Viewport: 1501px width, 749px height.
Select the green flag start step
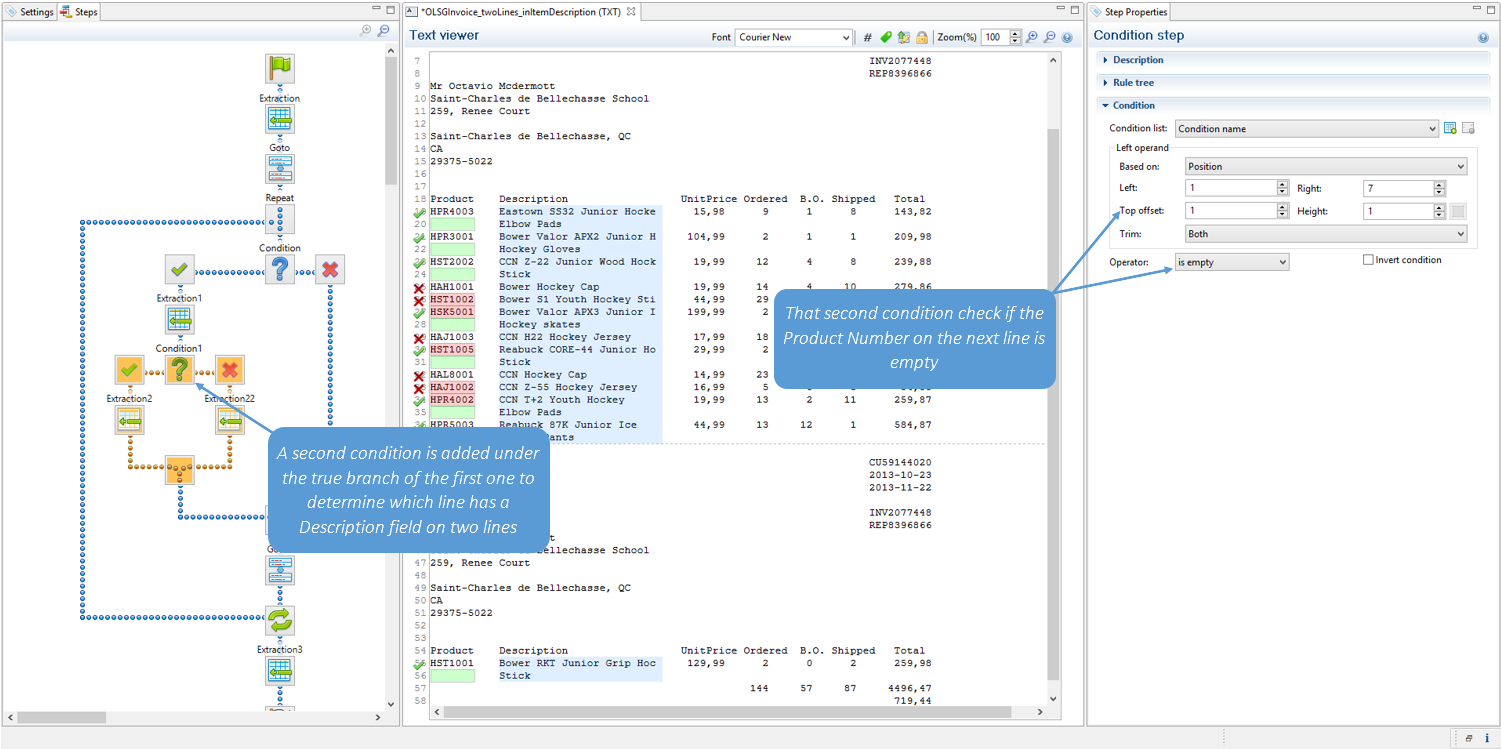tap(279, 69)
